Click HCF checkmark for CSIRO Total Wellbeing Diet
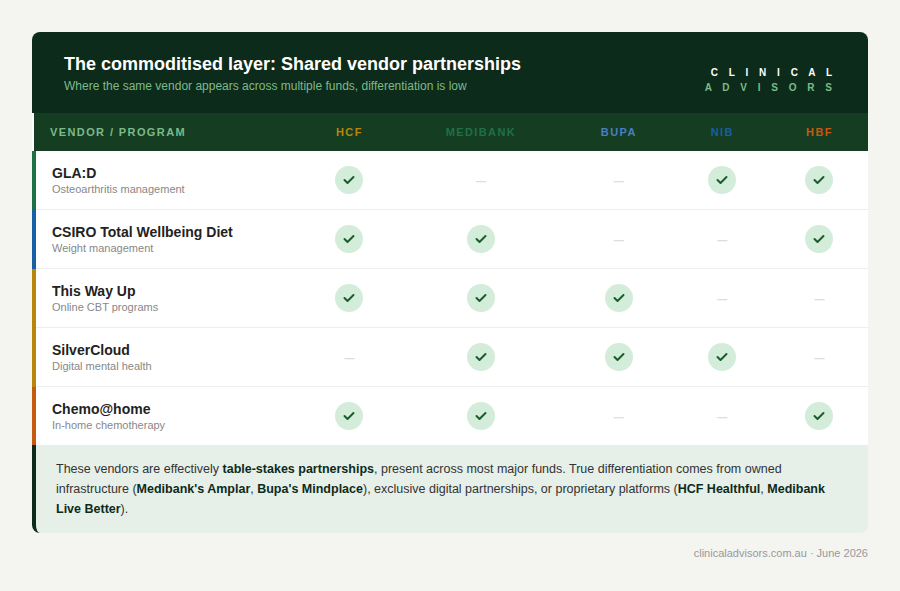The width and height of the screenshot is (900, 591). (x=349, y=239)
